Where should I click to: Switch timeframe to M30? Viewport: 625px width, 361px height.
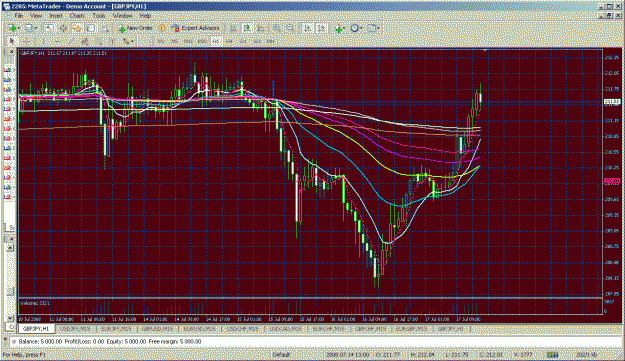(202, 41)
